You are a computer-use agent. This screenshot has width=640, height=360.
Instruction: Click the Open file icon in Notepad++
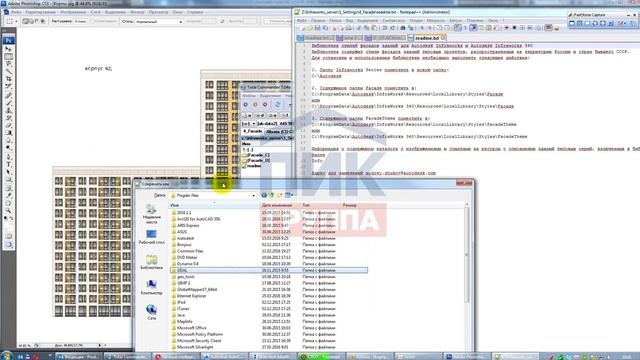pos(310,28)
